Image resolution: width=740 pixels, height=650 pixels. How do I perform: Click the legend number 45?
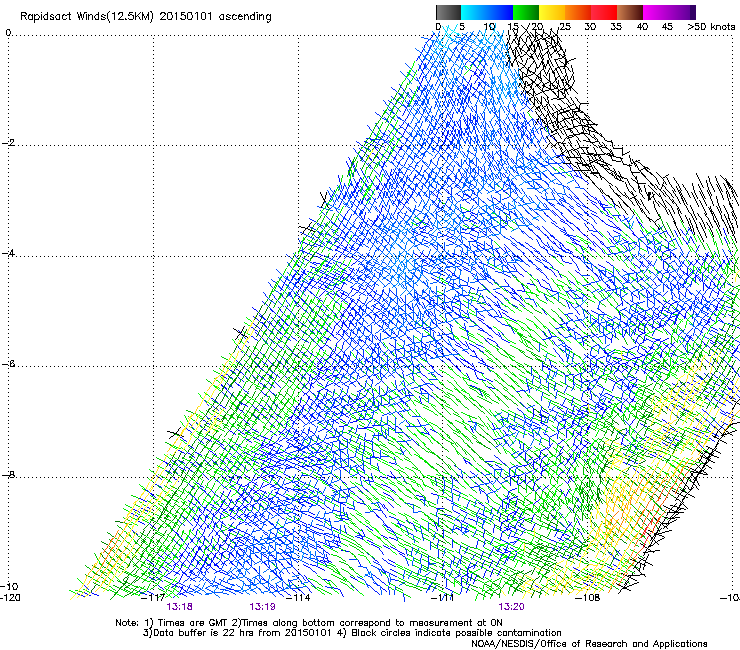click(667, 27)
